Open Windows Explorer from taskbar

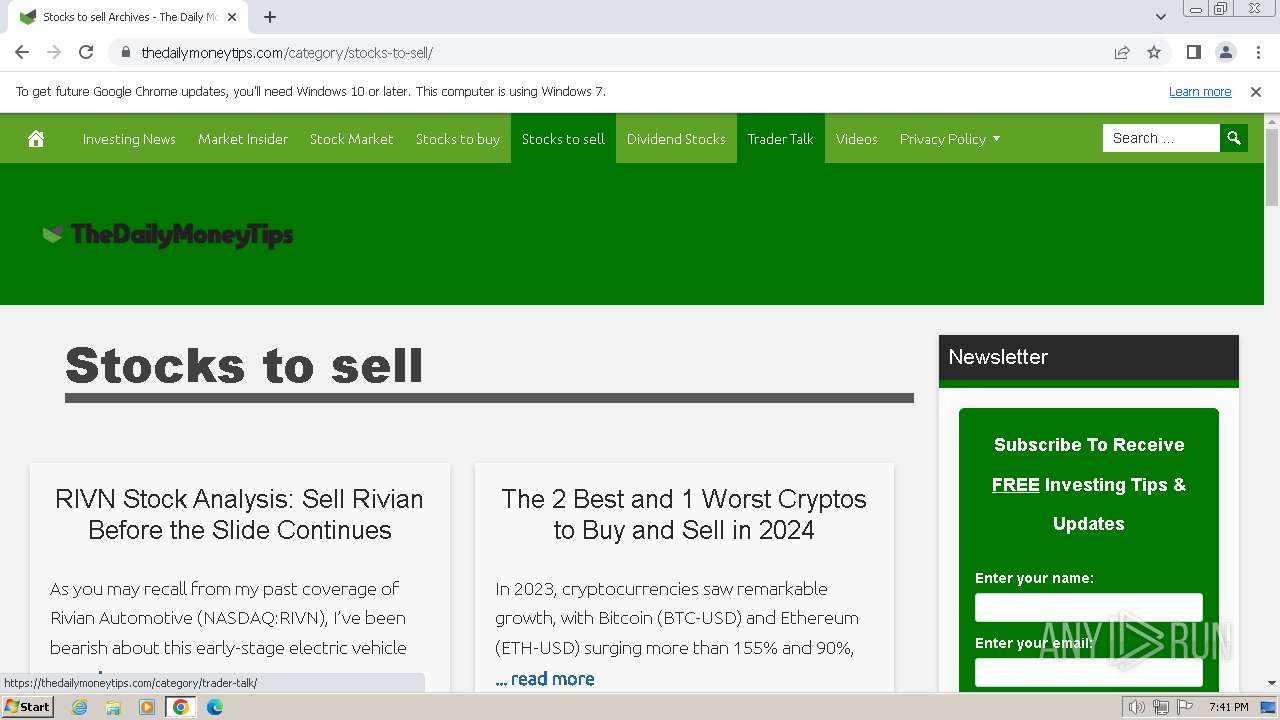[113, 707]
